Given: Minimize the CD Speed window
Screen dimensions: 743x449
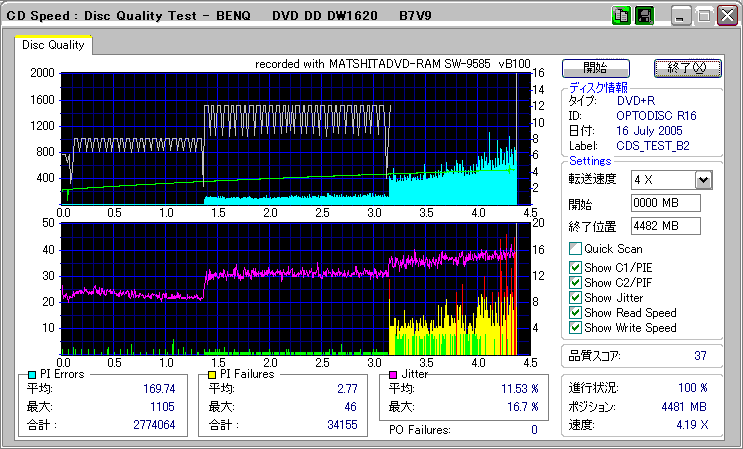Looking at the screenshot, I should pos(681,16).
